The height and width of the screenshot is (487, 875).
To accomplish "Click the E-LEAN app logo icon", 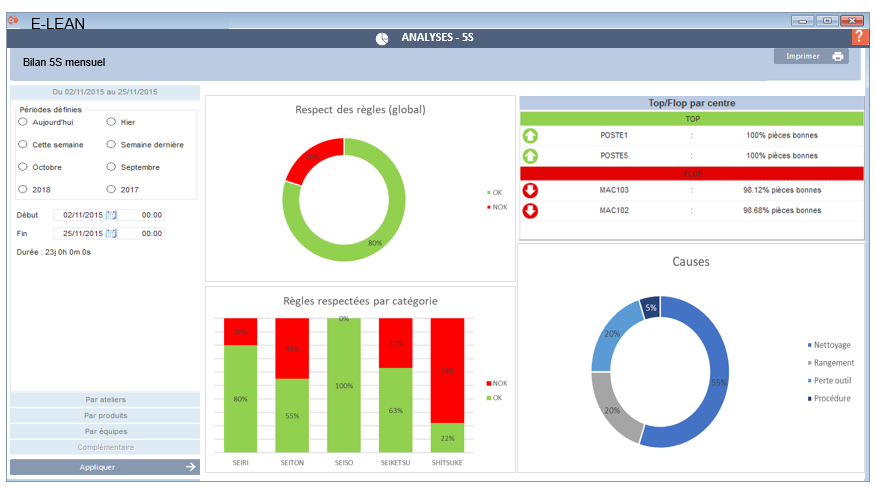I will tap(13, 21).
